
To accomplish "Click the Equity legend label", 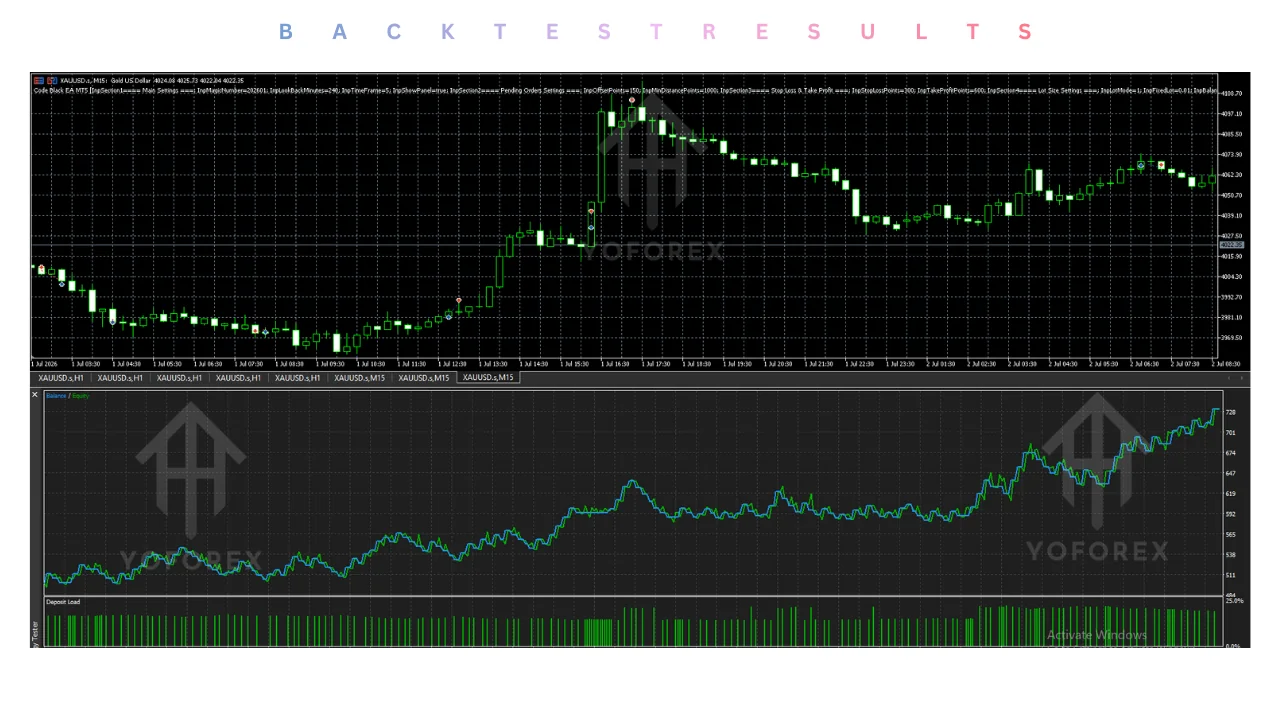I will point(80,396).
